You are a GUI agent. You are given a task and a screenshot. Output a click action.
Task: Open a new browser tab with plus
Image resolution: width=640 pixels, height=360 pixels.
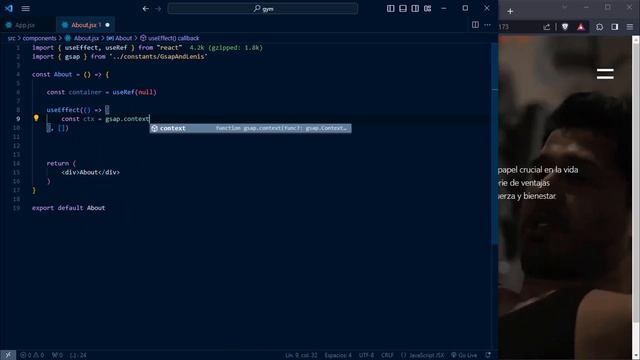(x=510, y=11)
